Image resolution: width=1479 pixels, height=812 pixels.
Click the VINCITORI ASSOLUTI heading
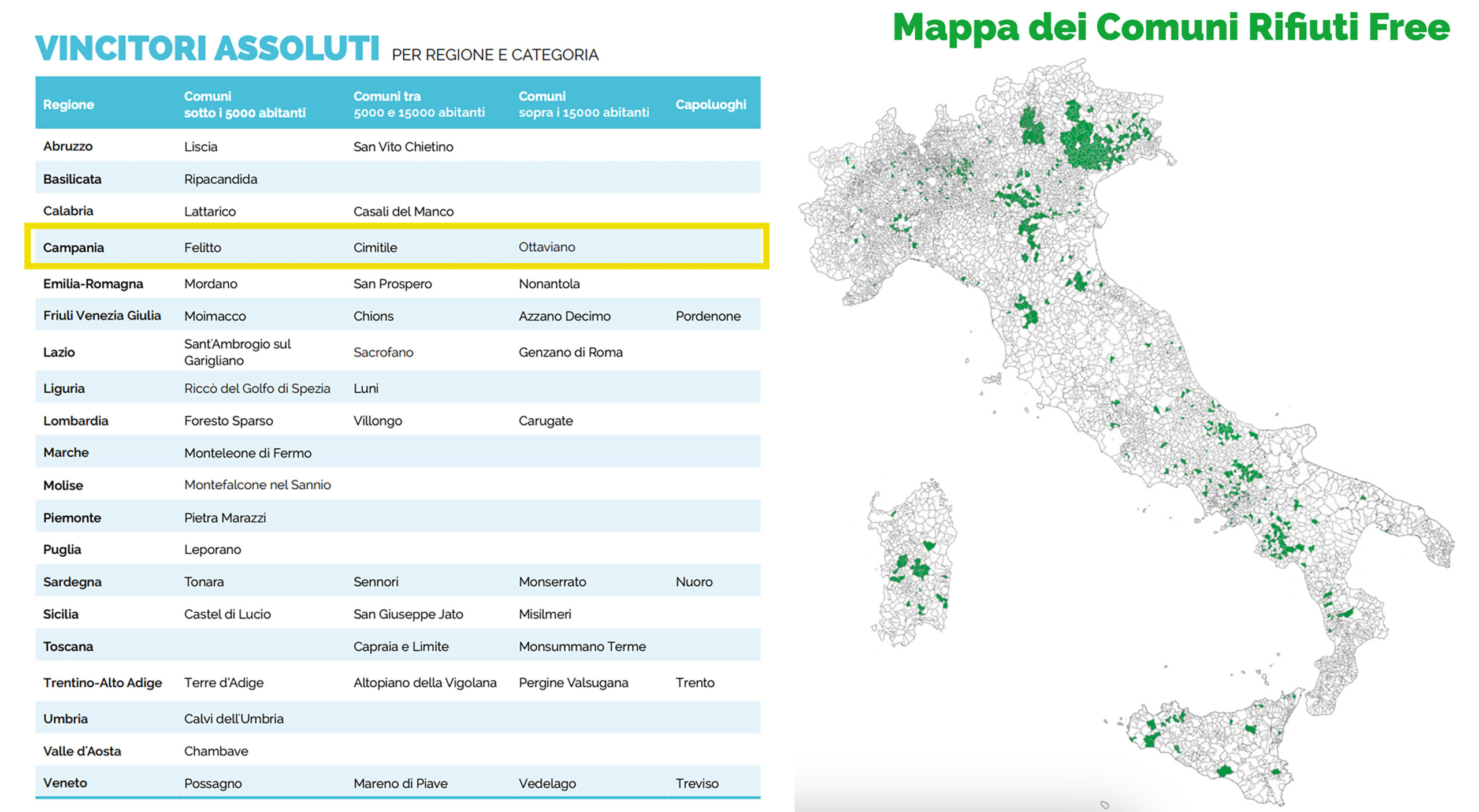[207, 48]
